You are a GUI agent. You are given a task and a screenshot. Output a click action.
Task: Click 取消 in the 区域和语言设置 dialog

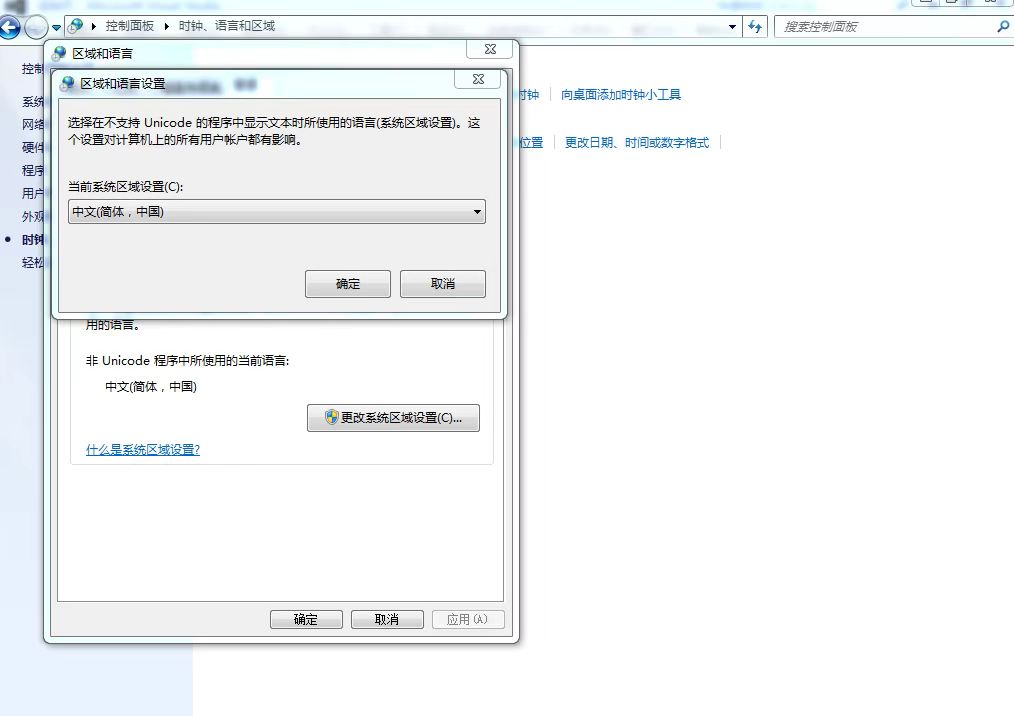click(x=443, y=284)
